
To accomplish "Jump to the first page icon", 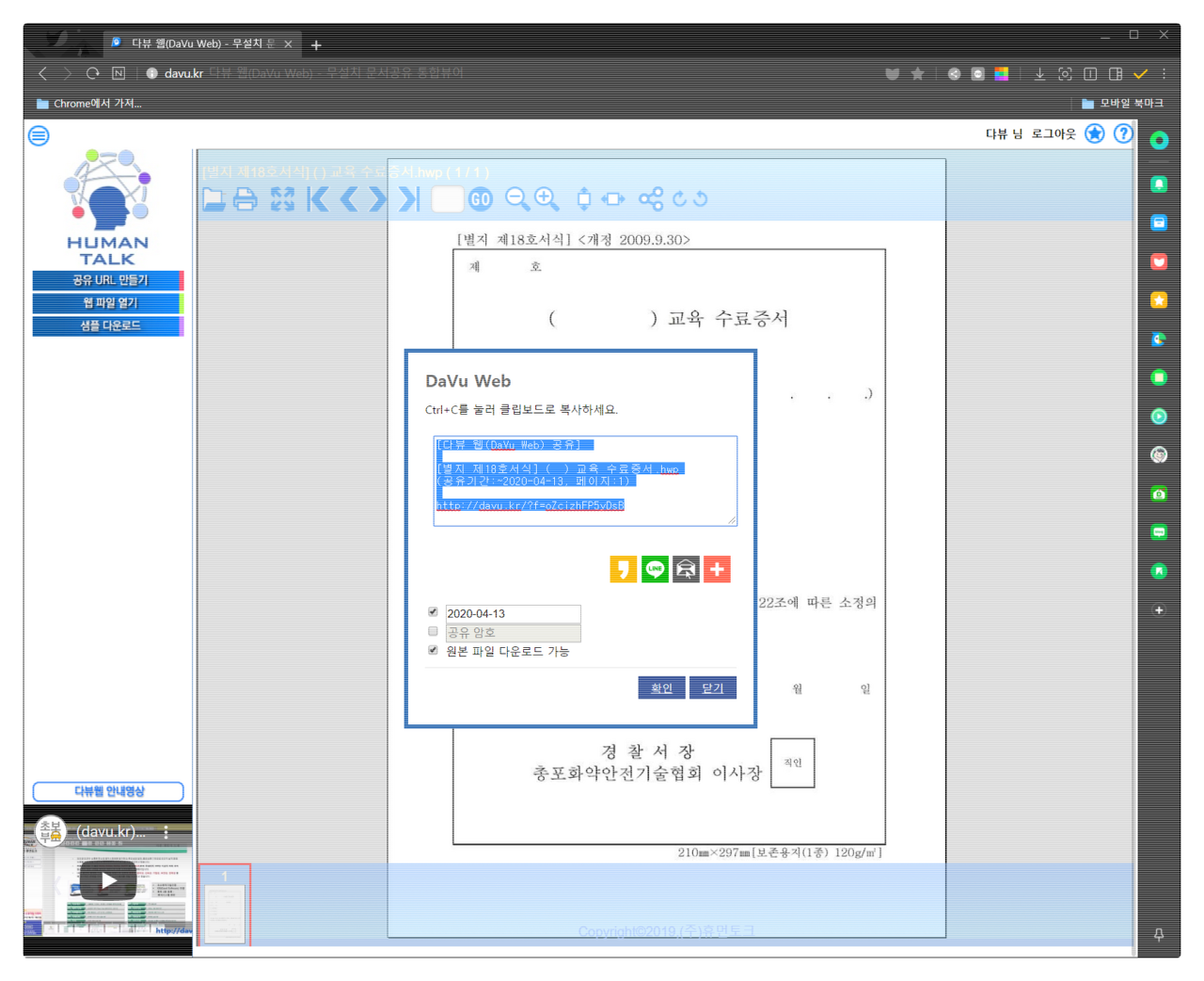I will pyautogui.click(x=319, y=199).
